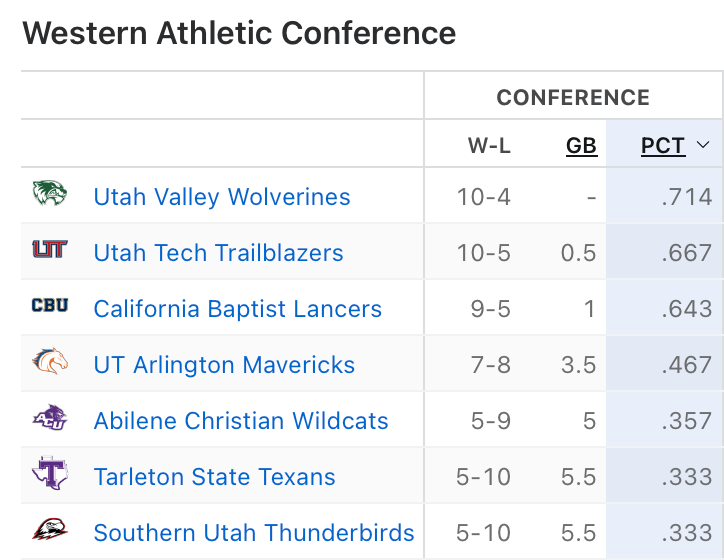Toggle sort arrow next to PCT
This screenshot has height=560, width=724.
[702, 146]
